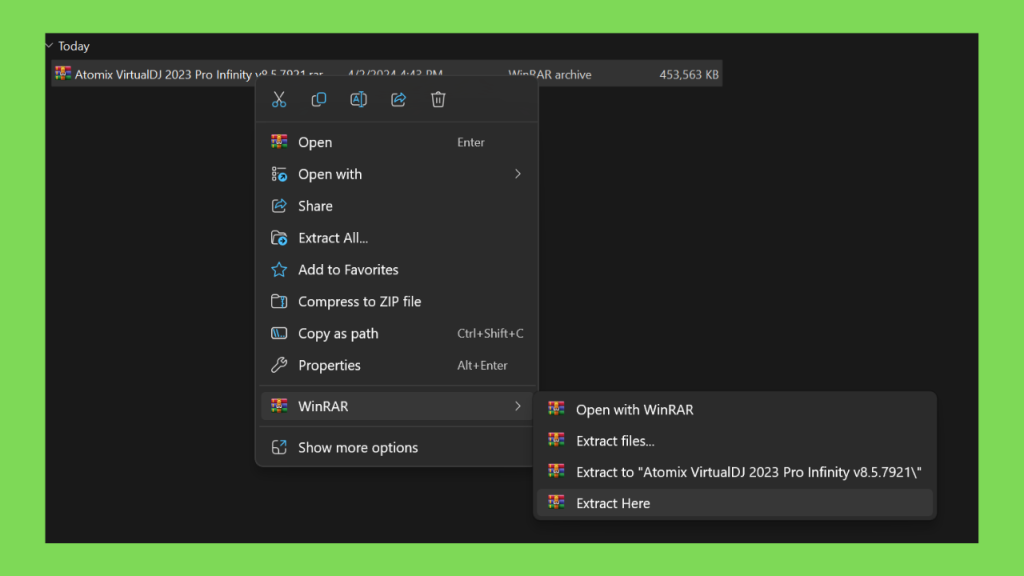Image resolution: width=1024 pixels, height=576 pixels.
Task: Click the Cut scissors icon
Action: tap(279, 99)
